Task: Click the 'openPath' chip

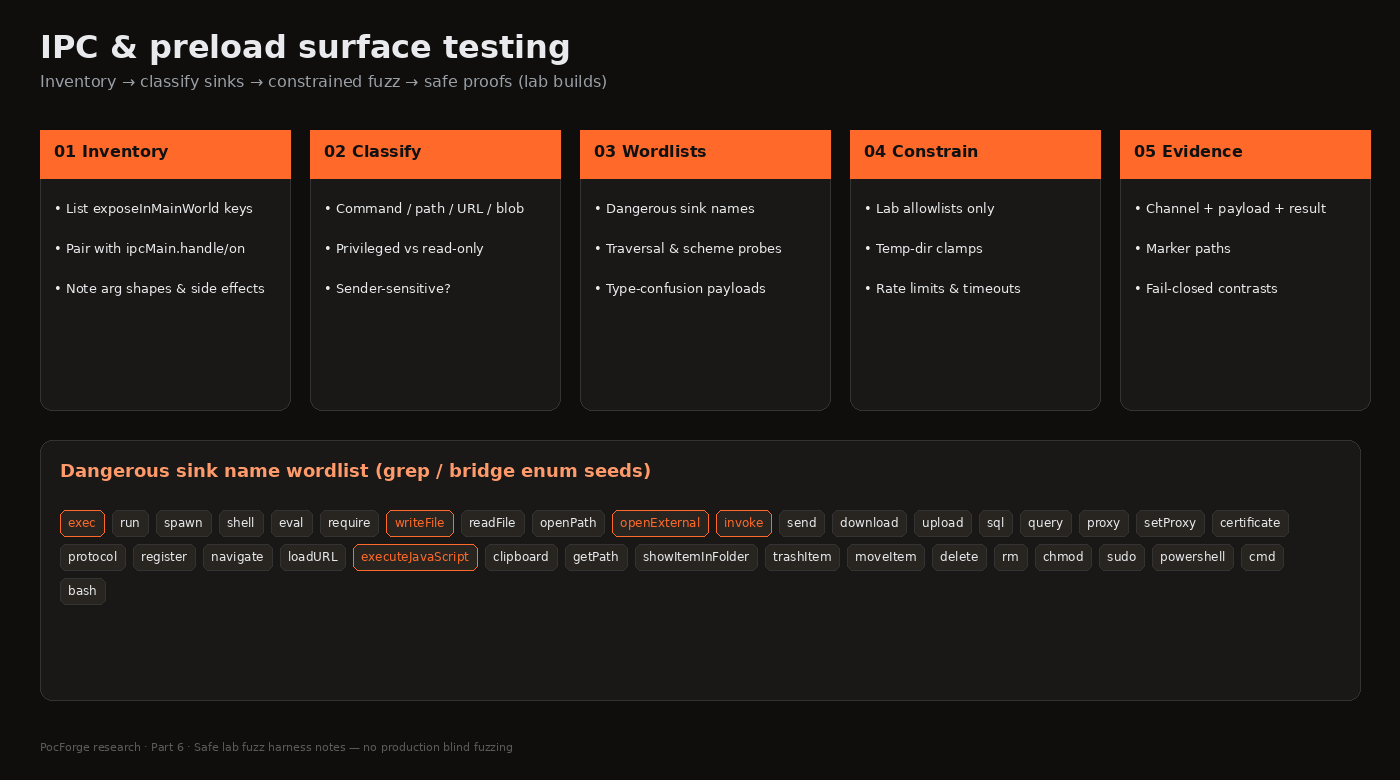Action: tap(568, 523)
